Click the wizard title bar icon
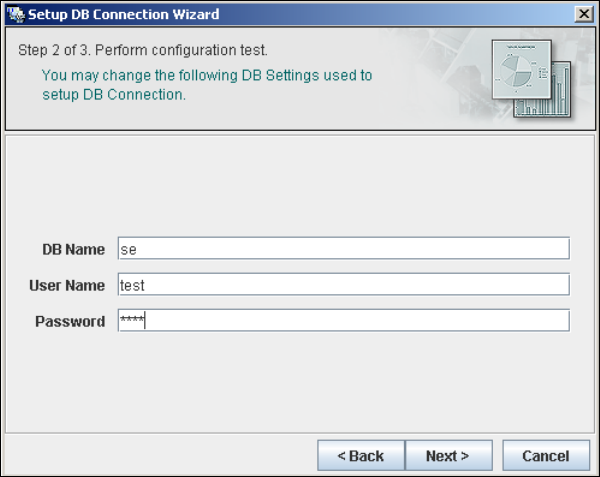The height and width of the screenshot is (477, 600). pyautogui.click(x=16, y=15)
